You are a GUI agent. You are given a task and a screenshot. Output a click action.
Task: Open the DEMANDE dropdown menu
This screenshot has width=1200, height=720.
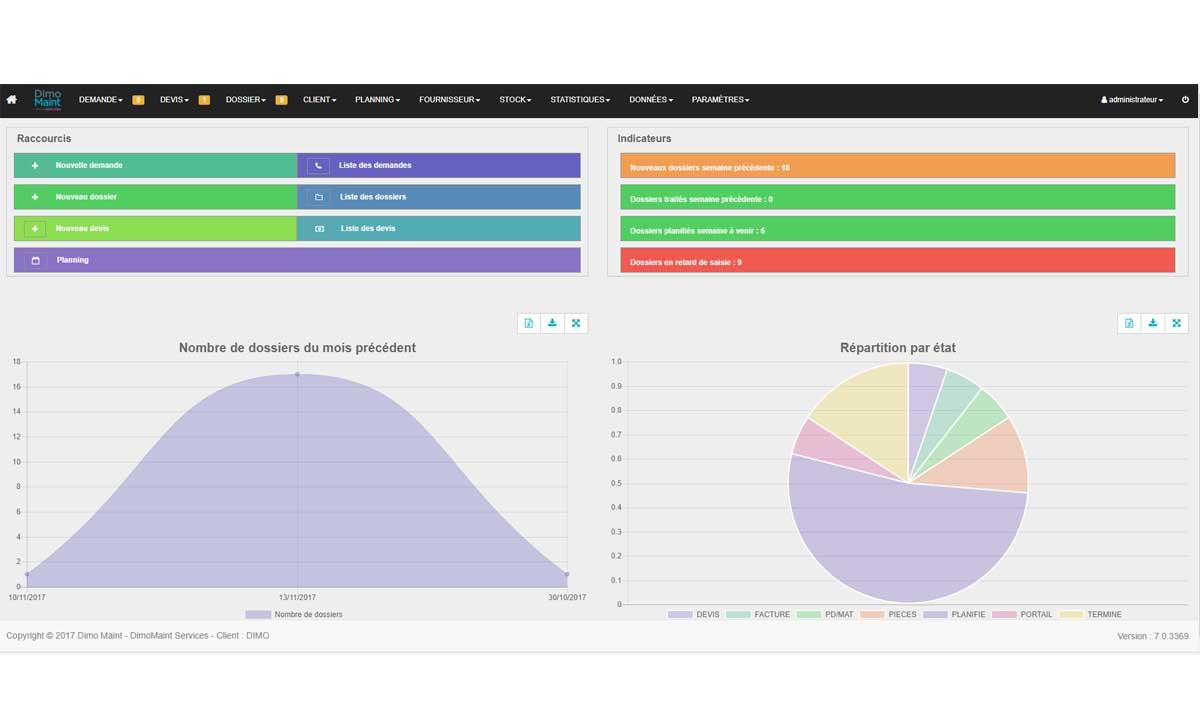(101, 100)
